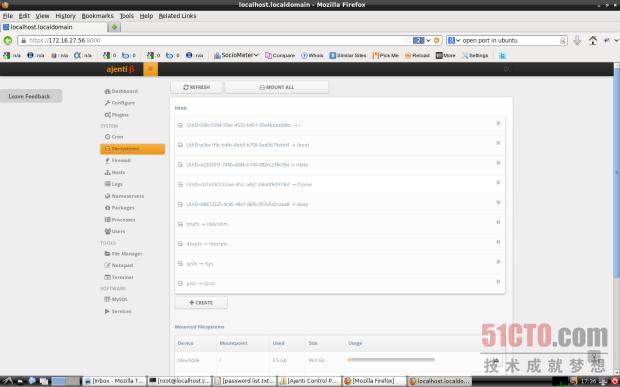
Task: Open the Users page
Action: (115, 232)
